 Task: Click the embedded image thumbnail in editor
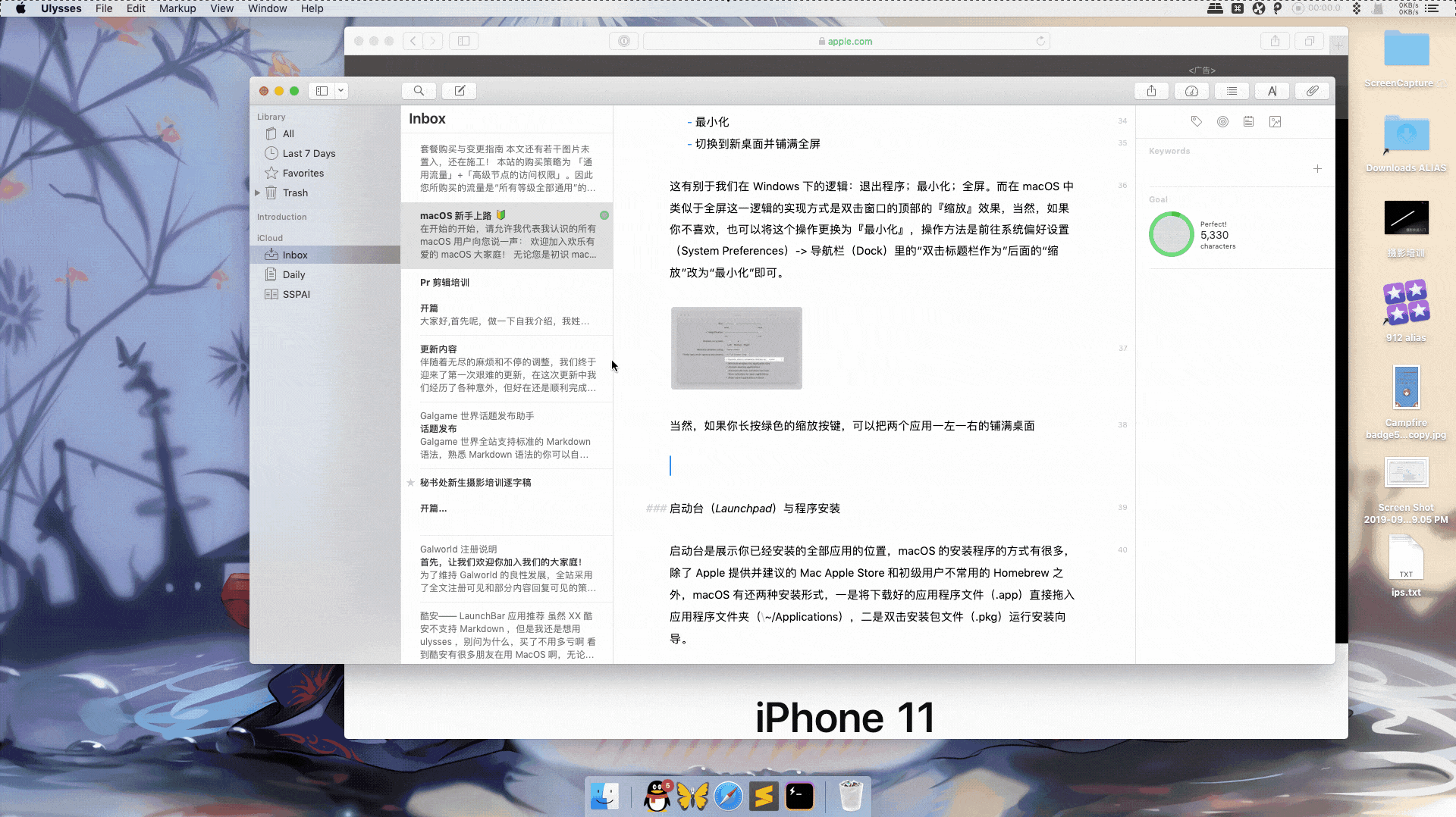pyautogui.click(x=736, y=348)
